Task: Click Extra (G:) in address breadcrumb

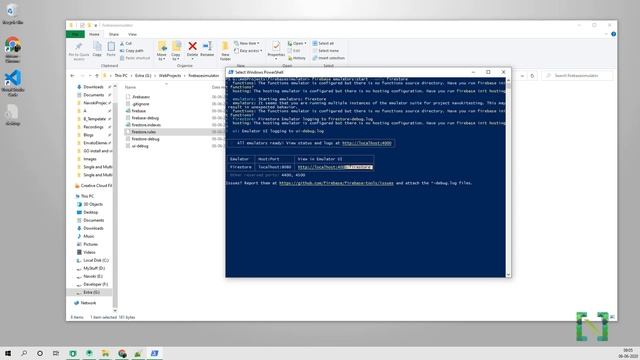Action: coord(143,76)
